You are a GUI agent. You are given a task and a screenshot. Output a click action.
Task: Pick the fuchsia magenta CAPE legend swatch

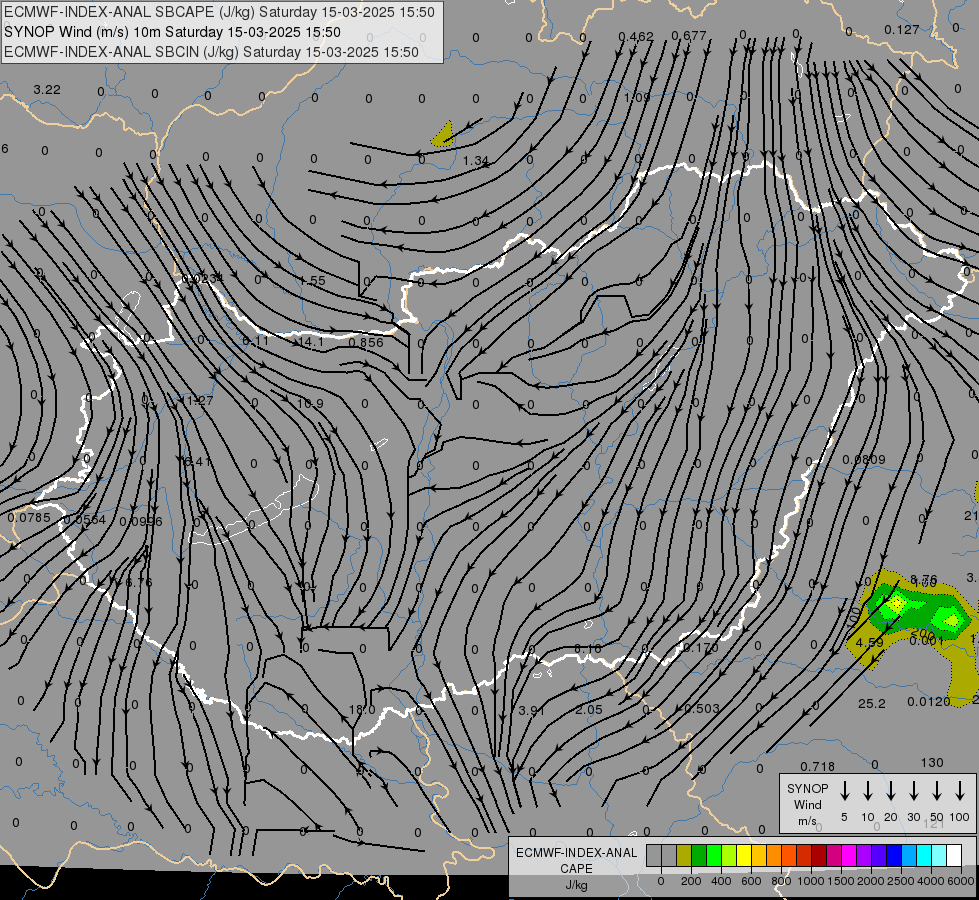point(849,856)
